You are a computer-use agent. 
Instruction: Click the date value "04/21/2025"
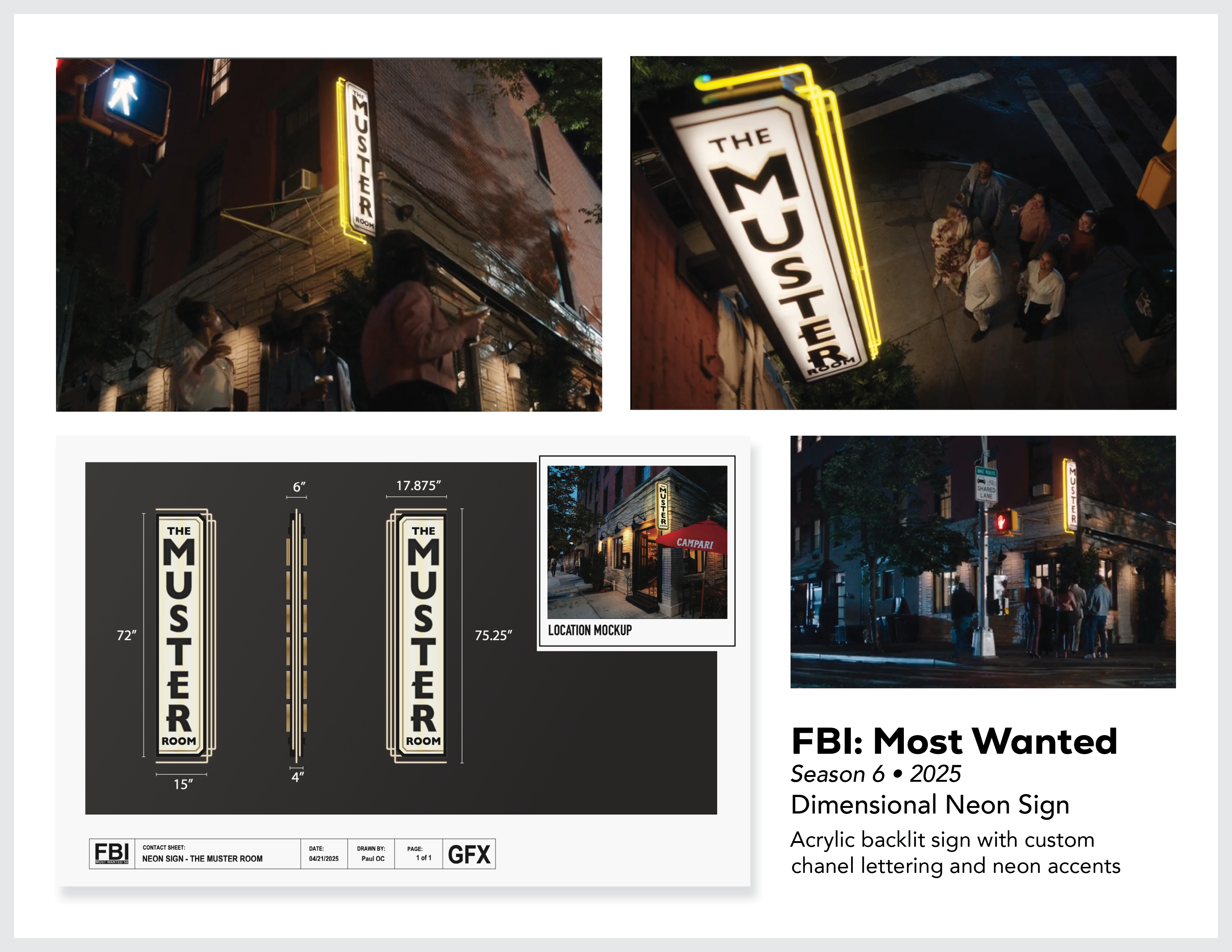coord(324,858)
